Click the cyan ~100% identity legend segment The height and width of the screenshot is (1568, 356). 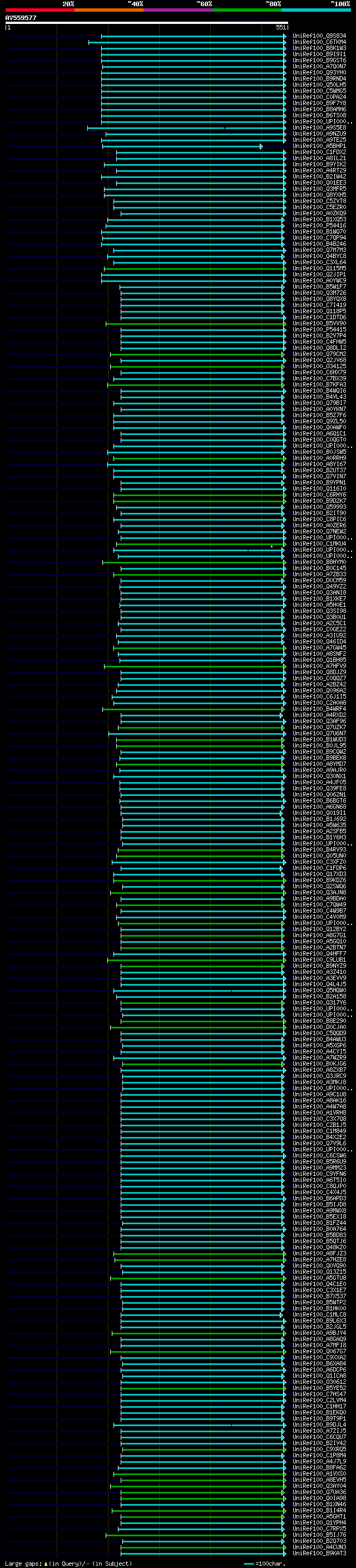pos(316,10)
